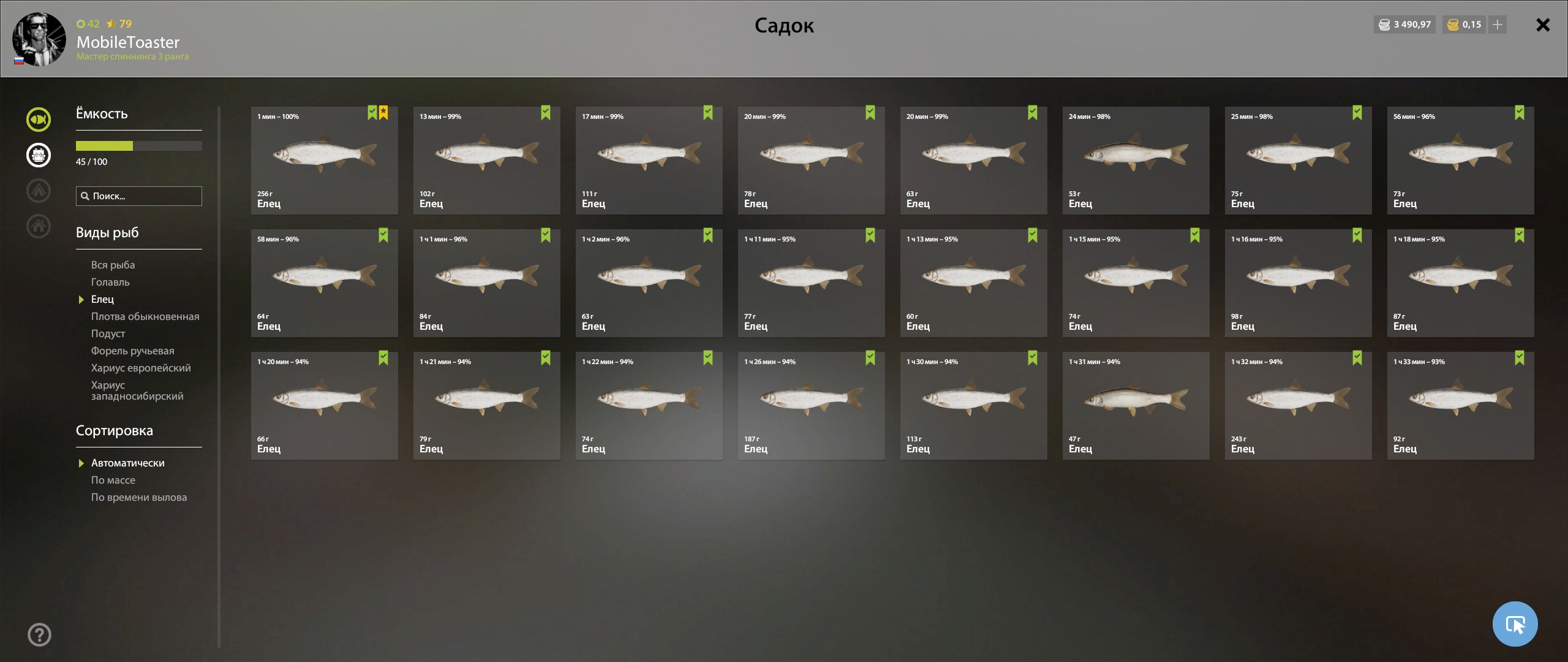
Task: Open the player avatar picture
Action: (x=39, y=39)
